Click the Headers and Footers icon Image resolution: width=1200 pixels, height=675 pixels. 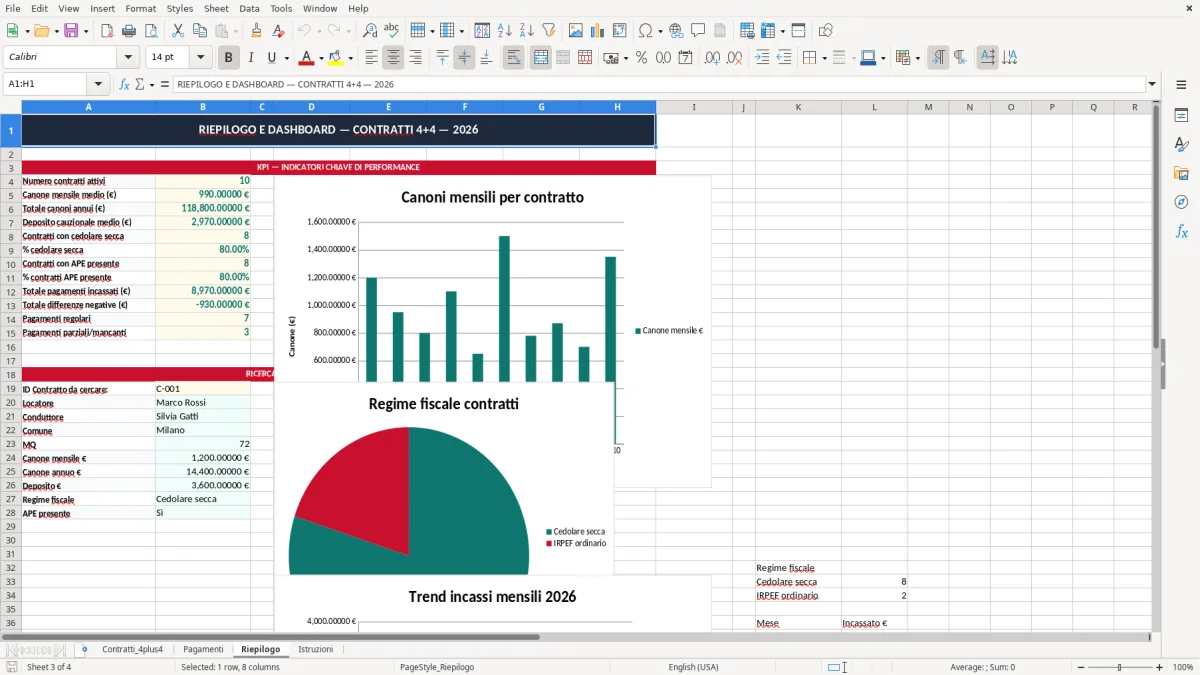[x=720, y=31]
